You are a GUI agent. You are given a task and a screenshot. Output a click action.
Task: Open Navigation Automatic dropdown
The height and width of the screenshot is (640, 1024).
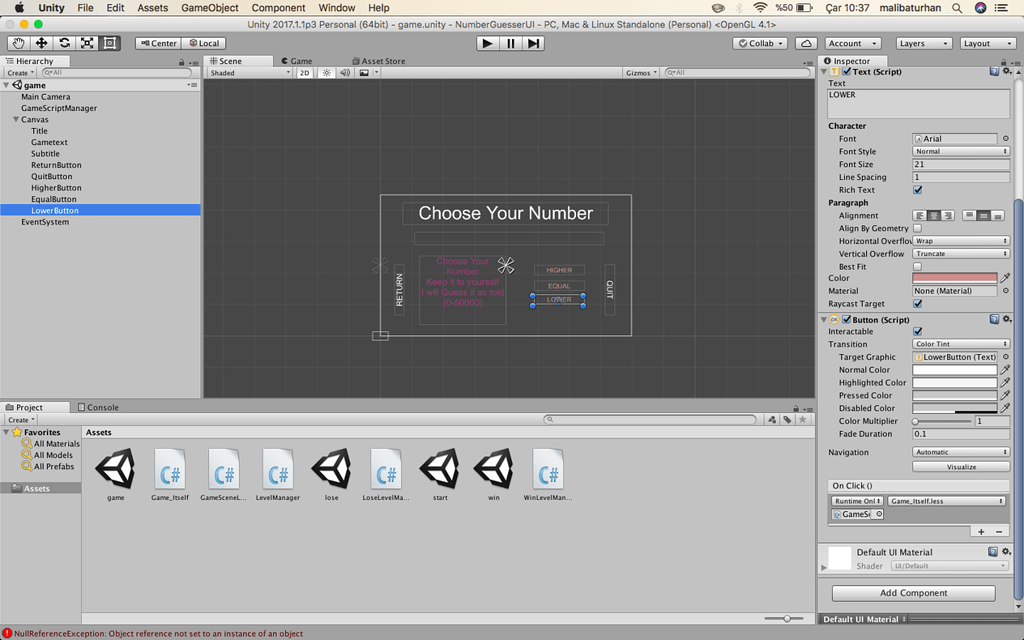[x=961, y=452]
